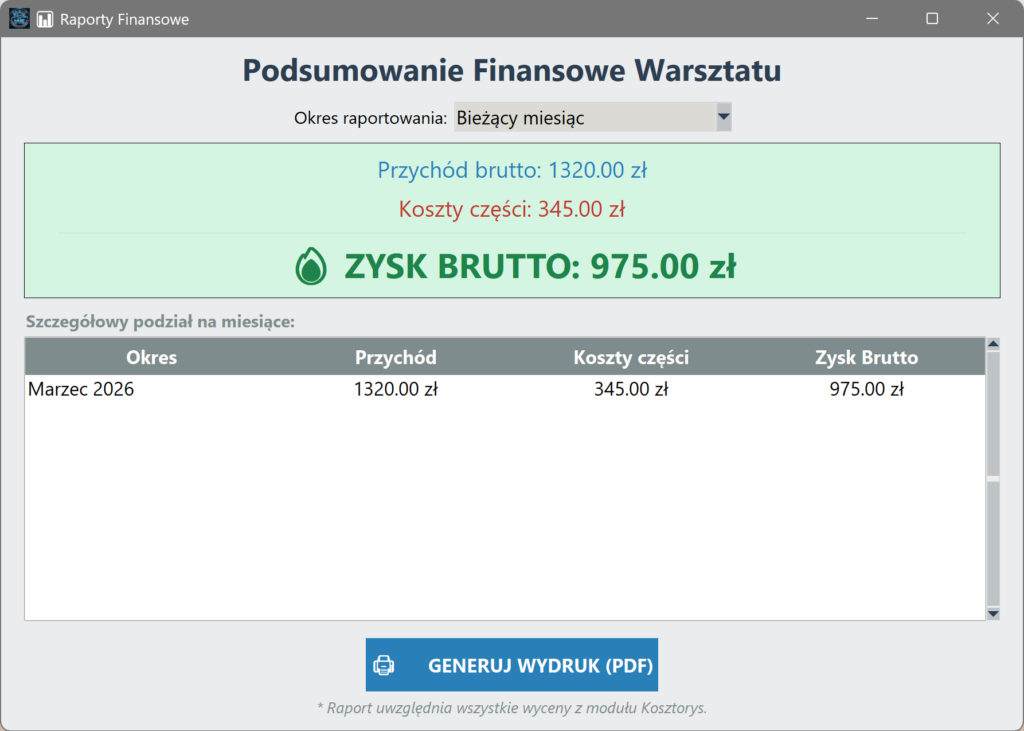Click the 1320.00 zł cell in the Przychód column
Screen dimensions: 1024x731
click(x=396, y=390)
